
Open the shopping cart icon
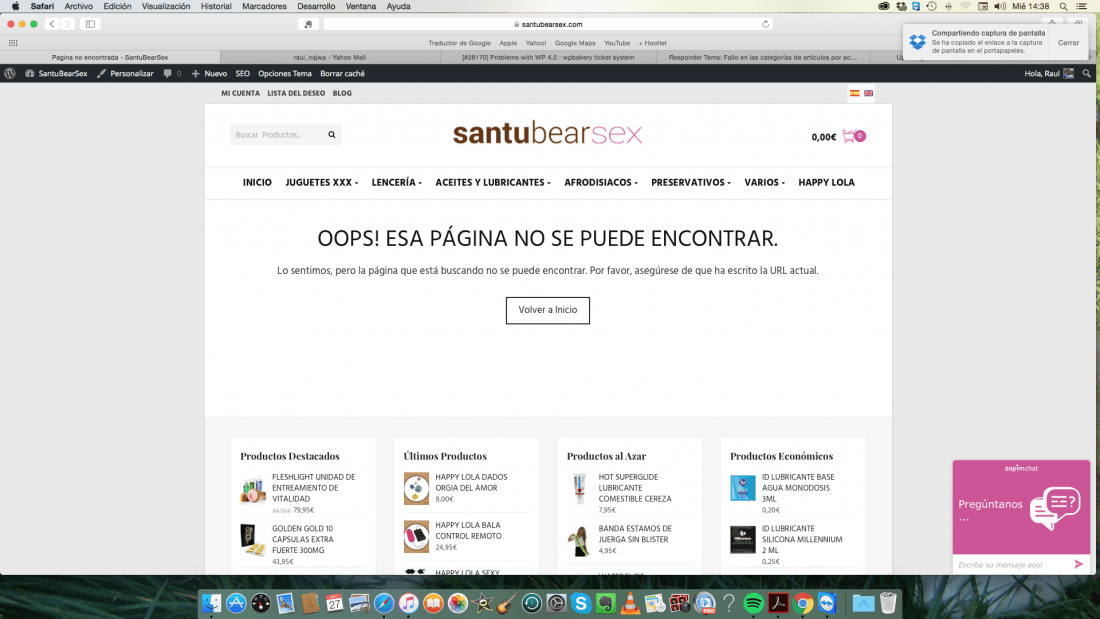[x=854, y=136]
